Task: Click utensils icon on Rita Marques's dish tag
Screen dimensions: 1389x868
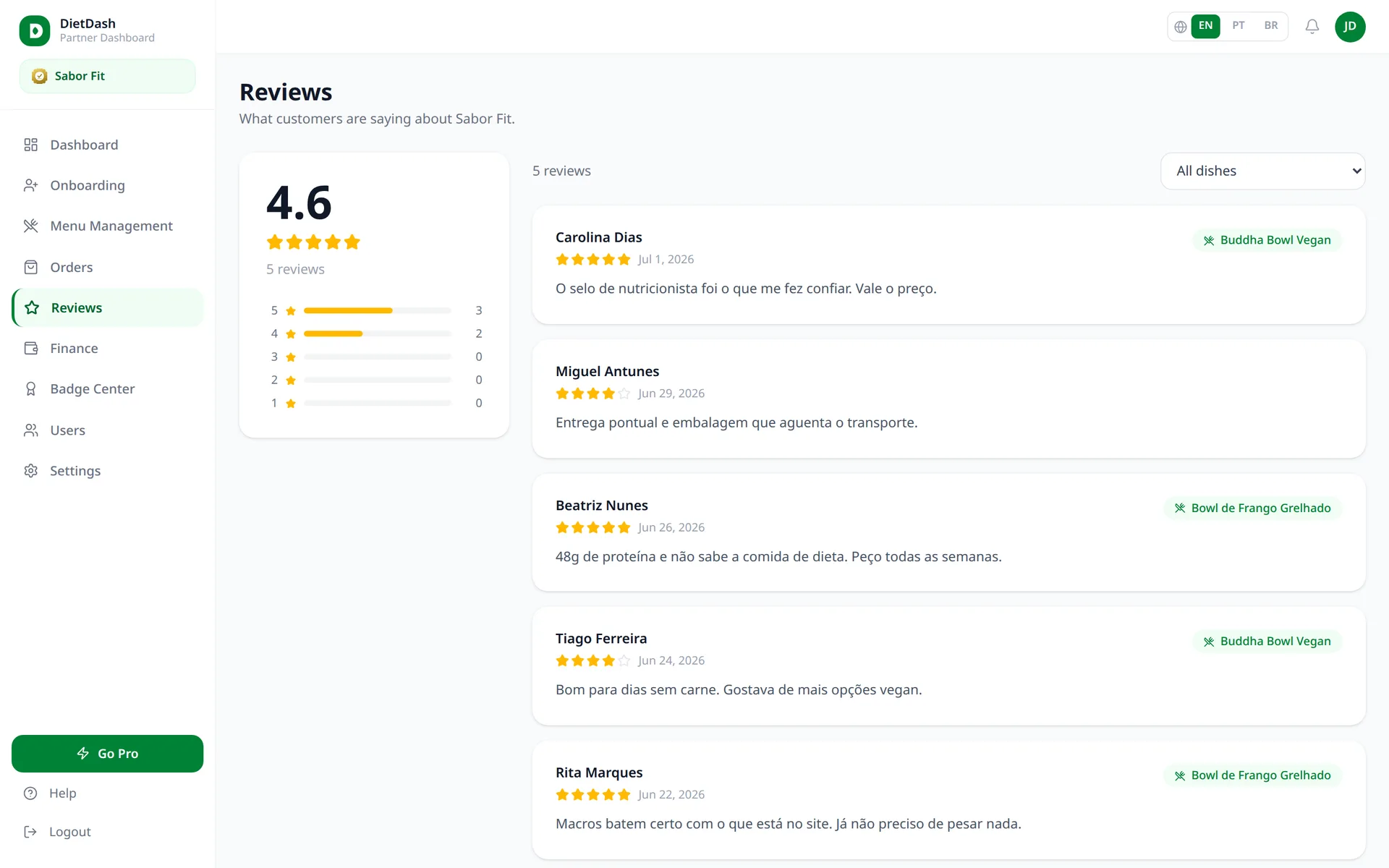Action: pyautogui.click(x=1180, y=775)
